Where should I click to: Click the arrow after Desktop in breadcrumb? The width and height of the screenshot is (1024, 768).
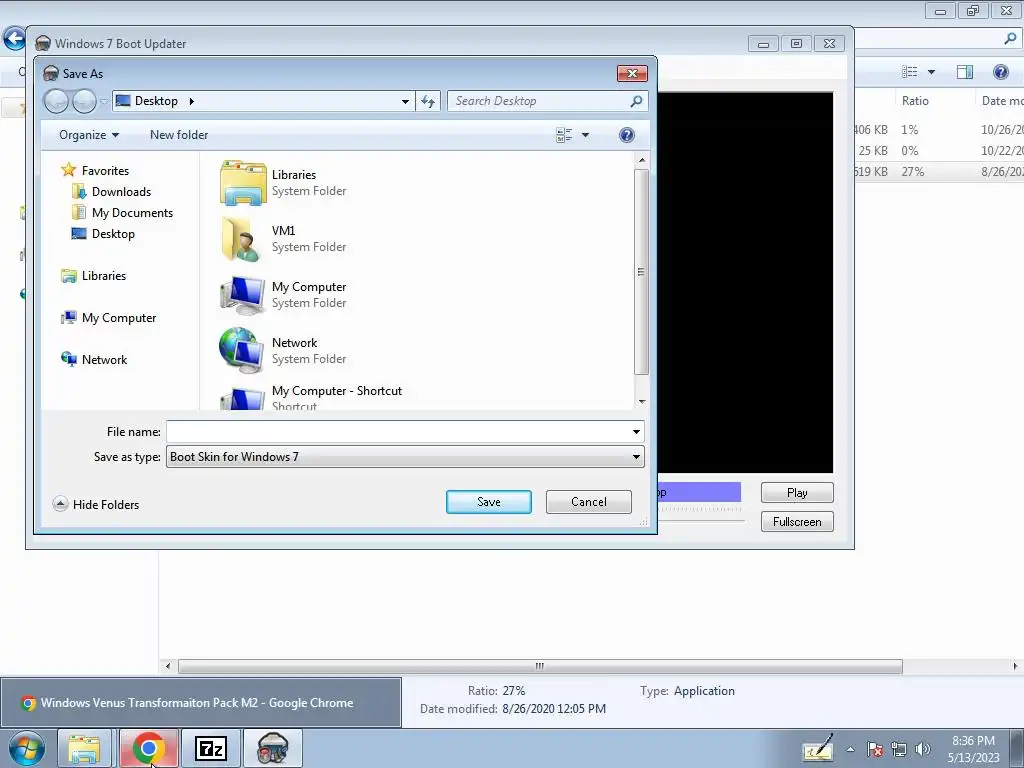pyautogui.click(x=191, y=101)
